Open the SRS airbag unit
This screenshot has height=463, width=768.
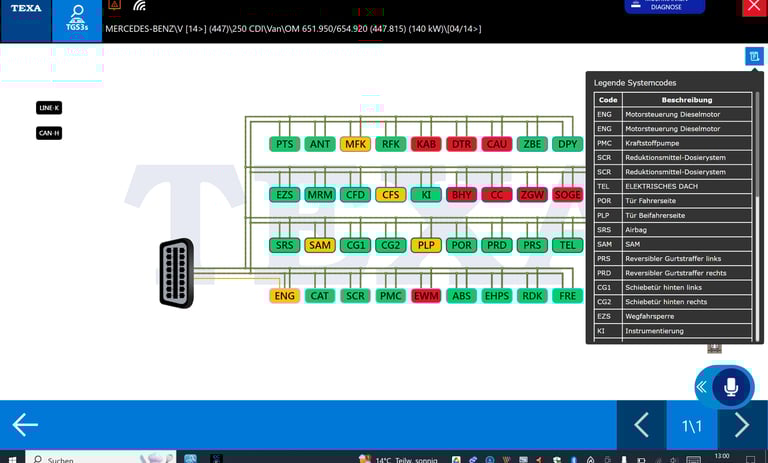285,245
